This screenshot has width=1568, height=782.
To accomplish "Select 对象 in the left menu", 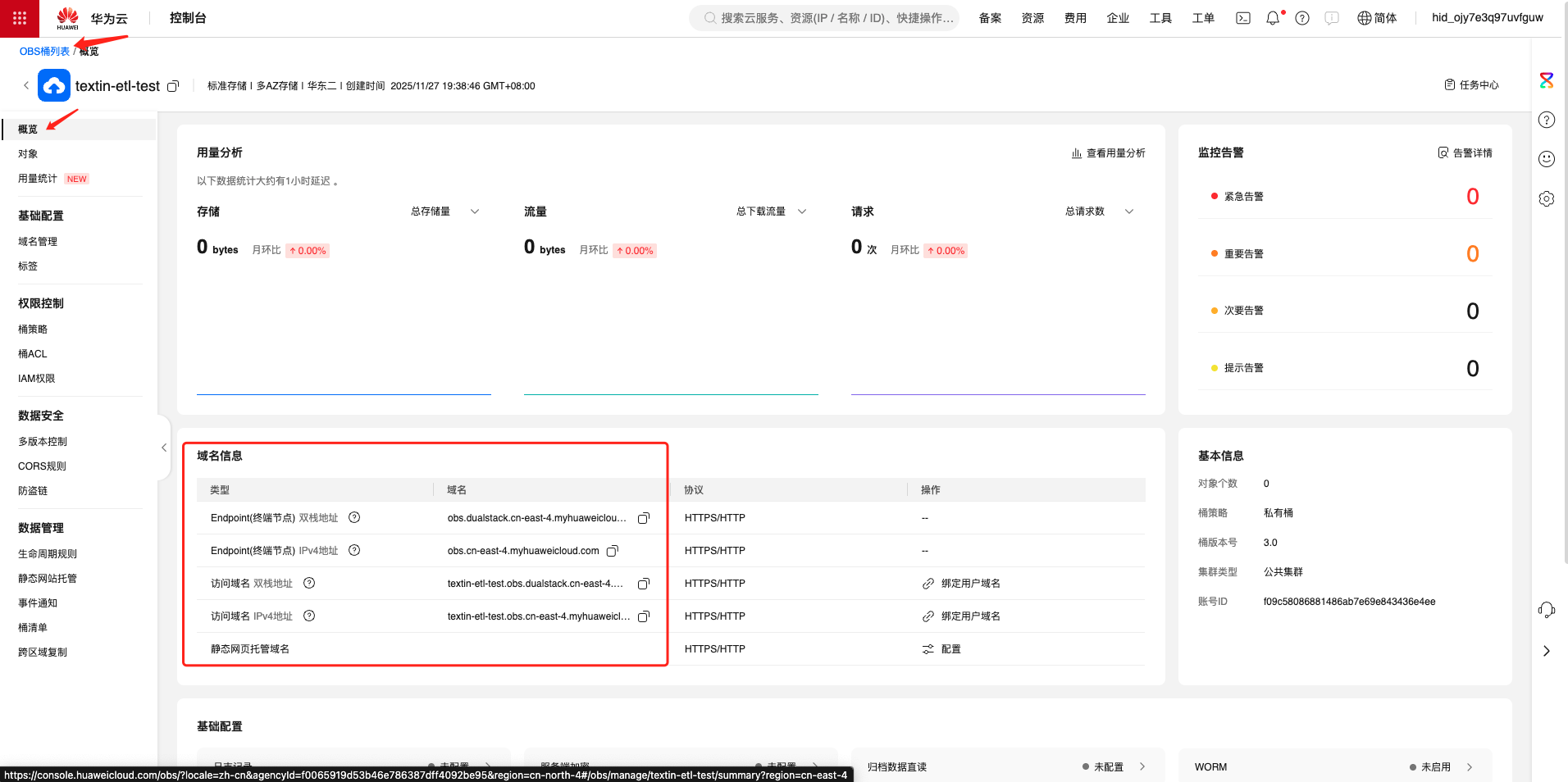I will click(x=28, y=154).
